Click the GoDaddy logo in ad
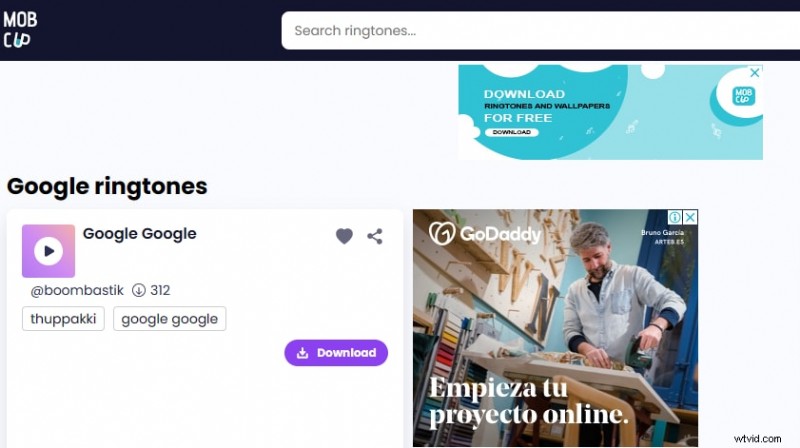 (x=485, y=234)
